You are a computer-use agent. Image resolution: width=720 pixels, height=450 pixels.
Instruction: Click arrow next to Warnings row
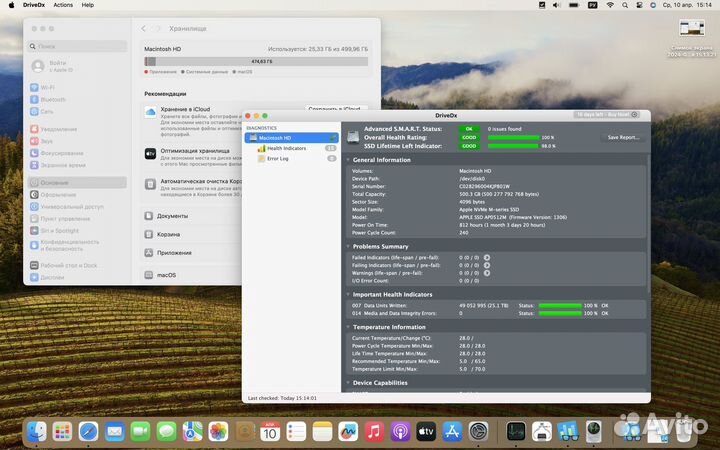pos(487,273)
